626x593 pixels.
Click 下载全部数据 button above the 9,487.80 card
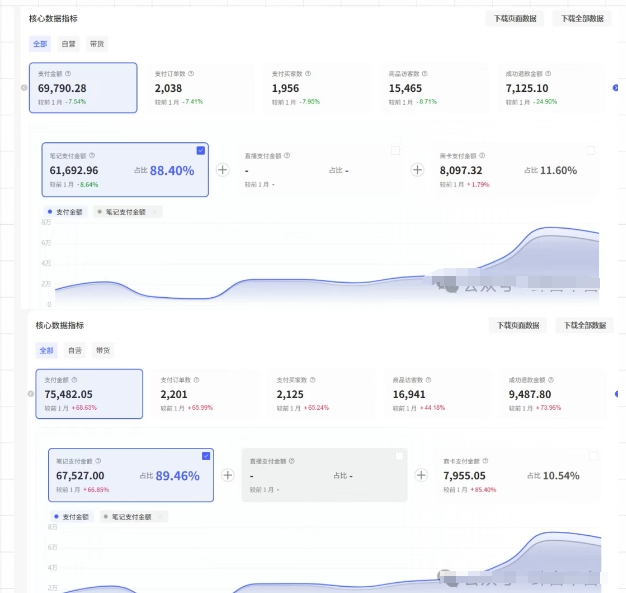pyautogui.click(x=585, y=325)
